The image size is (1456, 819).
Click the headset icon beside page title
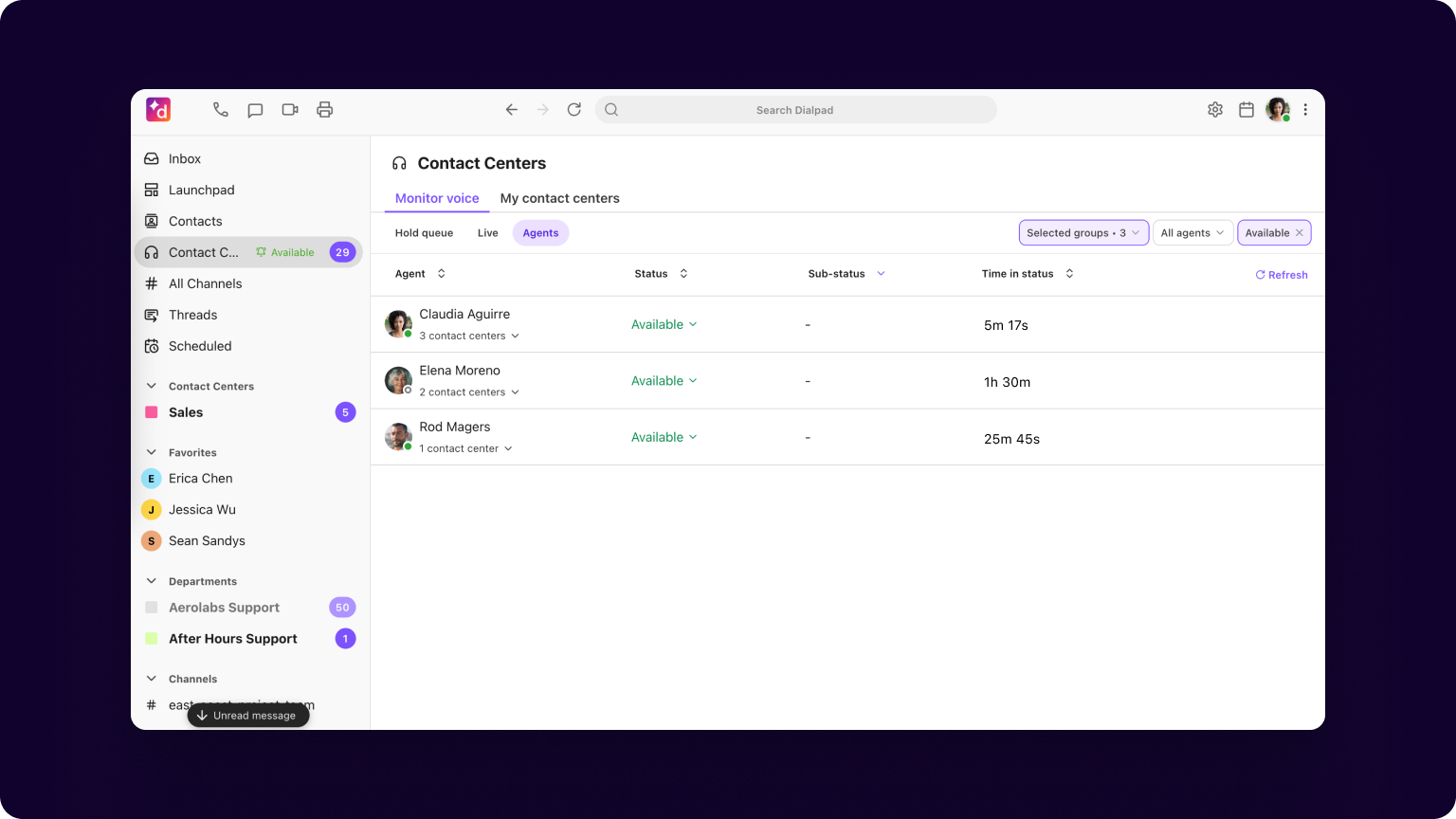[x=399, y=163]
